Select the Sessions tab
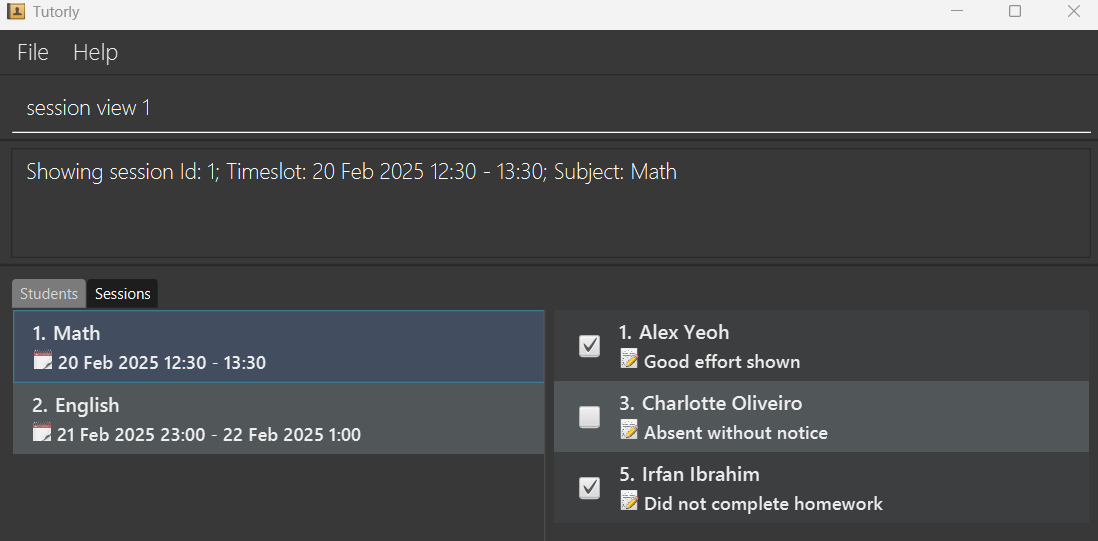Image resolution: width=1098 pixels, height=541 pixels. point(123,294)
